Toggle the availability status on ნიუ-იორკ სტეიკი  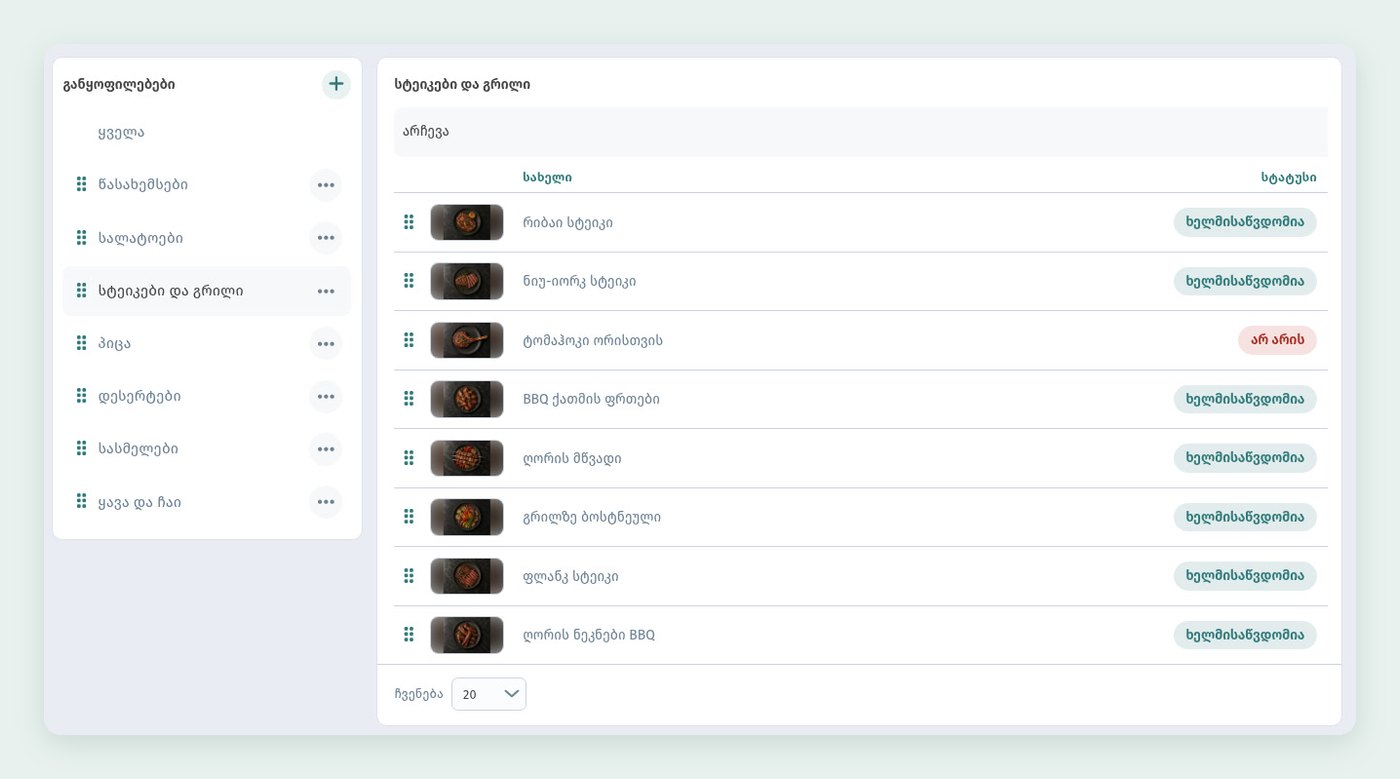(1245, 281)
